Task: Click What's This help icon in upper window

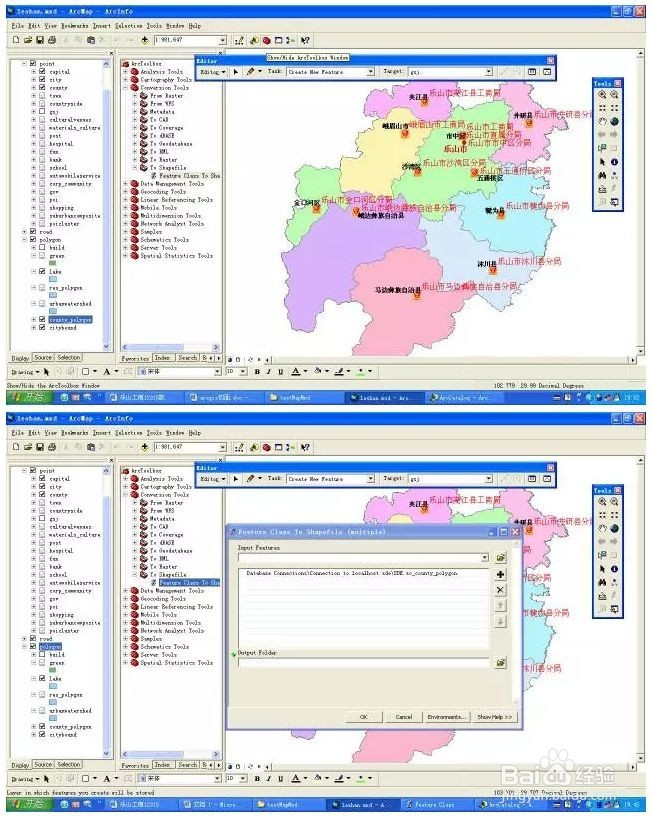Action: (306, 40)
